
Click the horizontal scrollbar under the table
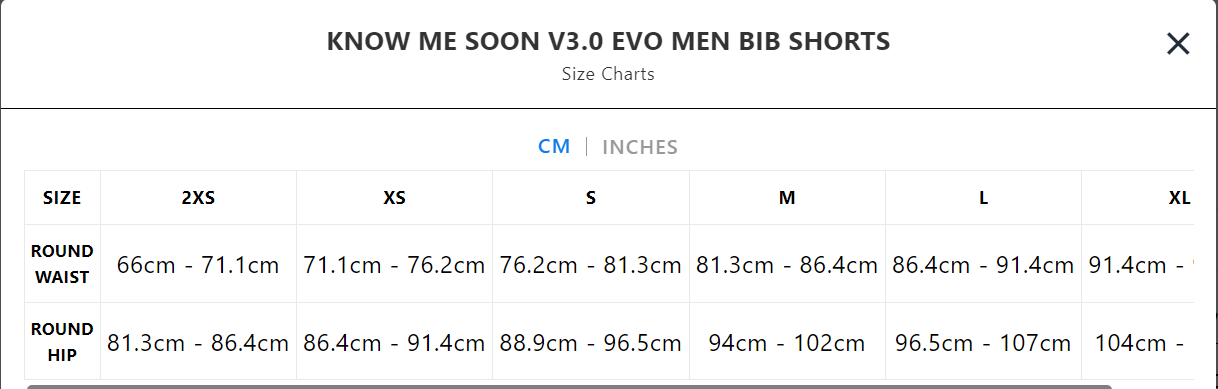click(569, 386)
